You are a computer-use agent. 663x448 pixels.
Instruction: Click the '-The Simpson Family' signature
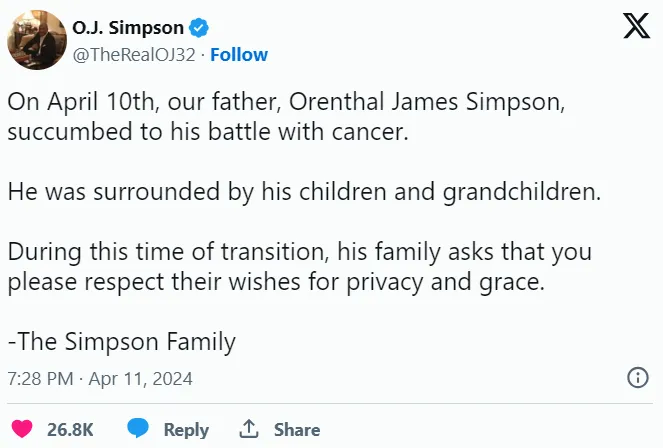121,341
